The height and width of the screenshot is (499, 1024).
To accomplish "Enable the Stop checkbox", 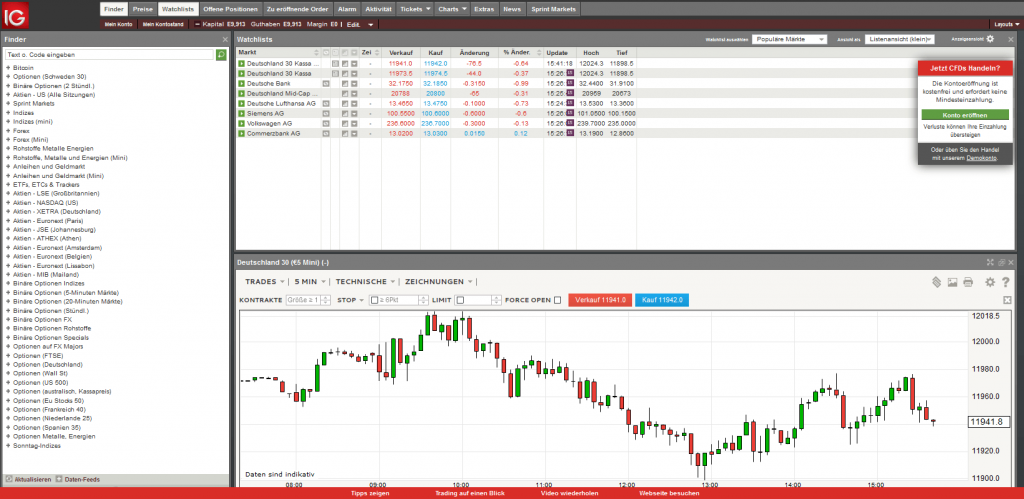I will pyautogui.click(x=374, y=300).
